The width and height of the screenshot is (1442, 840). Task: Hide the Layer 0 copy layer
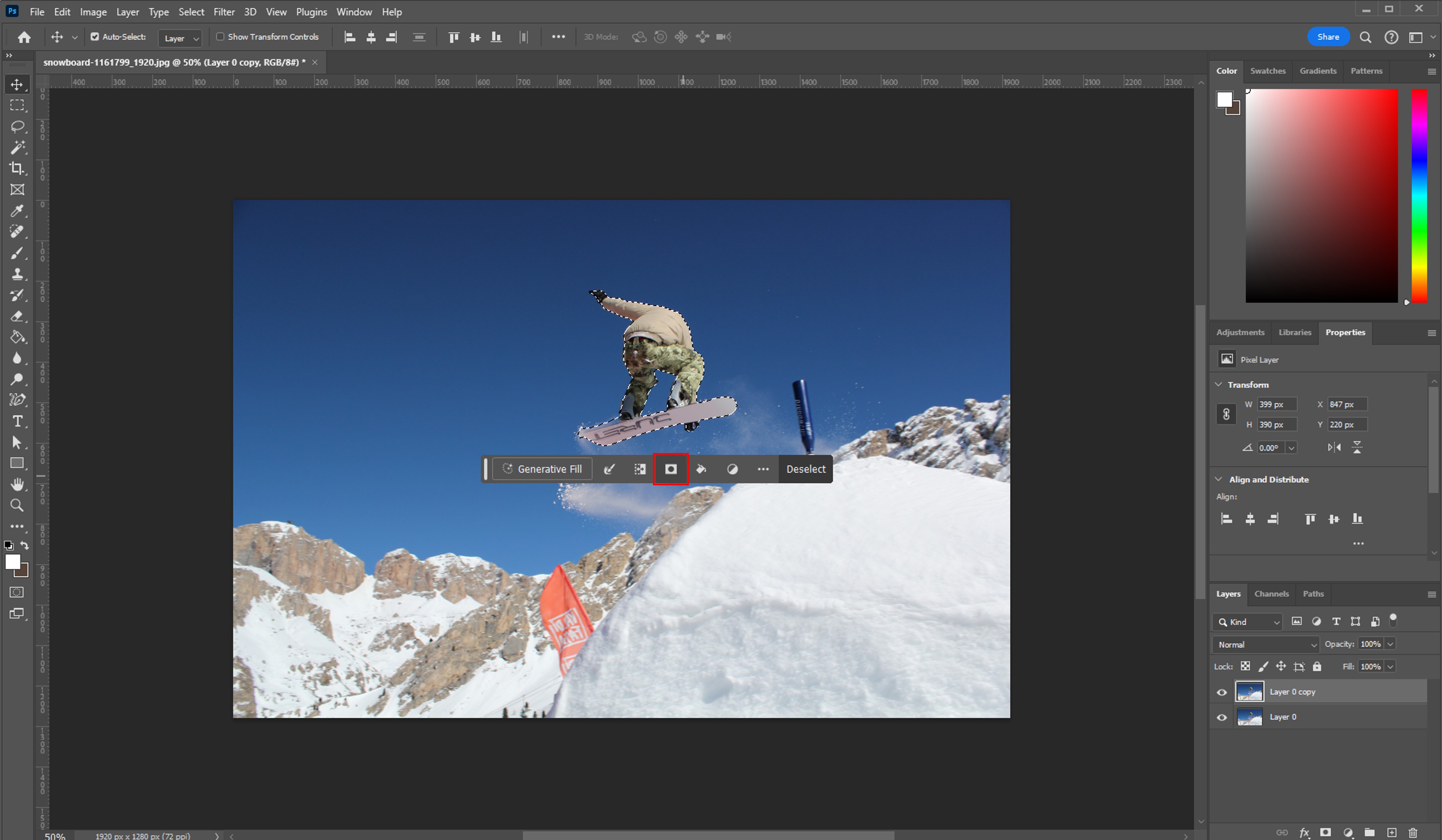click(1222, 692)
